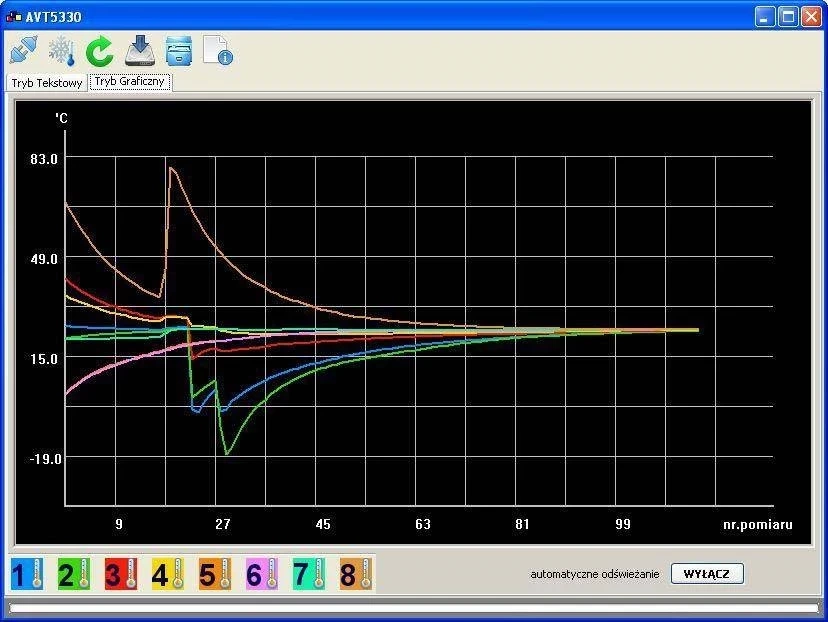Screen dimensions: 828x622
Task: Toggle tan sensor 8 thermometer
Action: (x=356, y=574)
